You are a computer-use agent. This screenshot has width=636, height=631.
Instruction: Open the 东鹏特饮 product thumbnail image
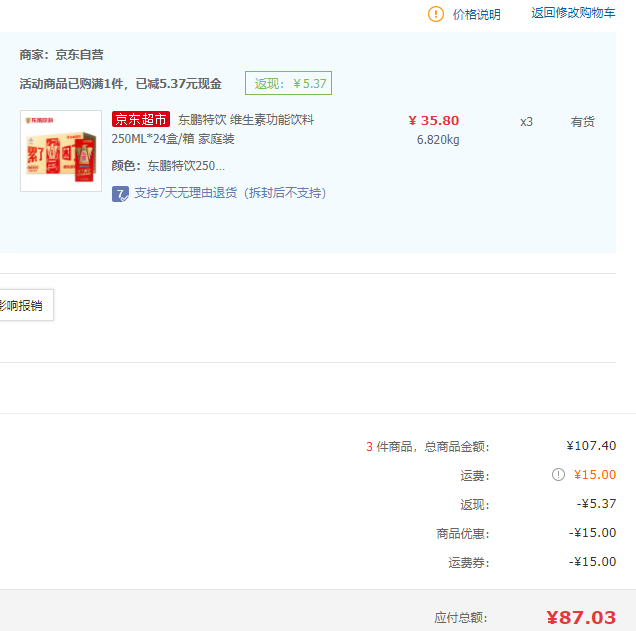pos(61,151)
